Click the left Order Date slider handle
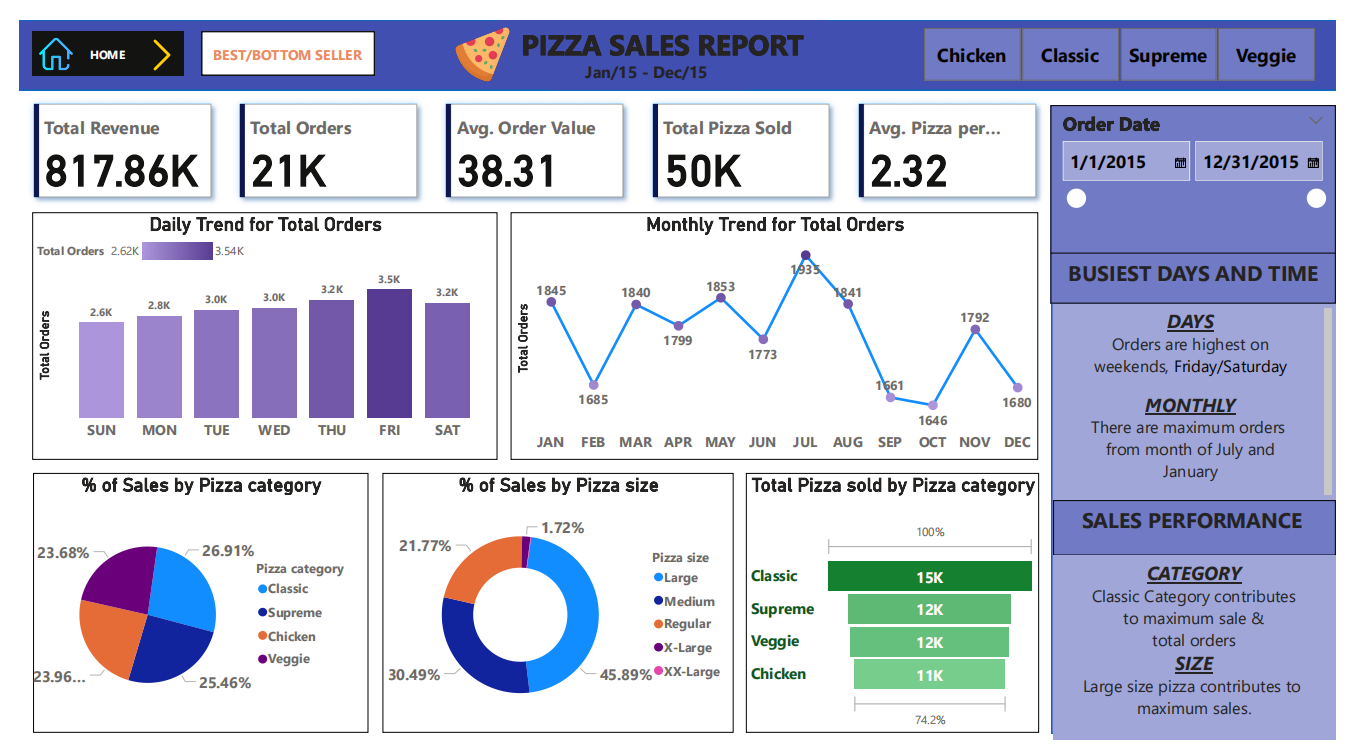 pos(1076,199)
